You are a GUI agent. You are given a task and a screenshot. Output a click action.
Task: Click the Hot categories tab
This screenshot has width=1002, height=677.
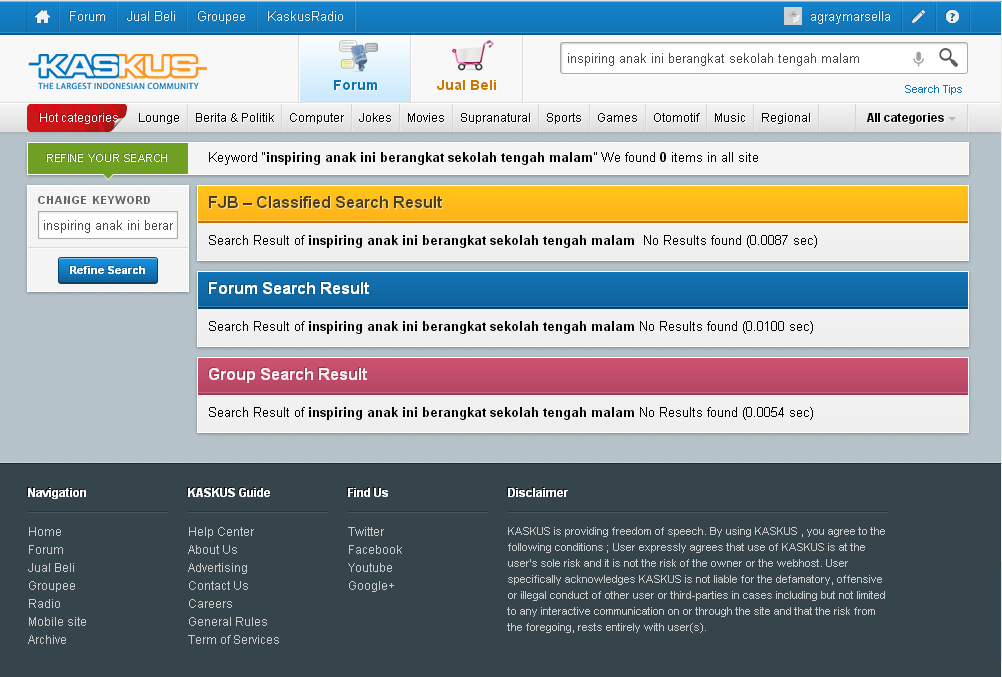[78, 118]
